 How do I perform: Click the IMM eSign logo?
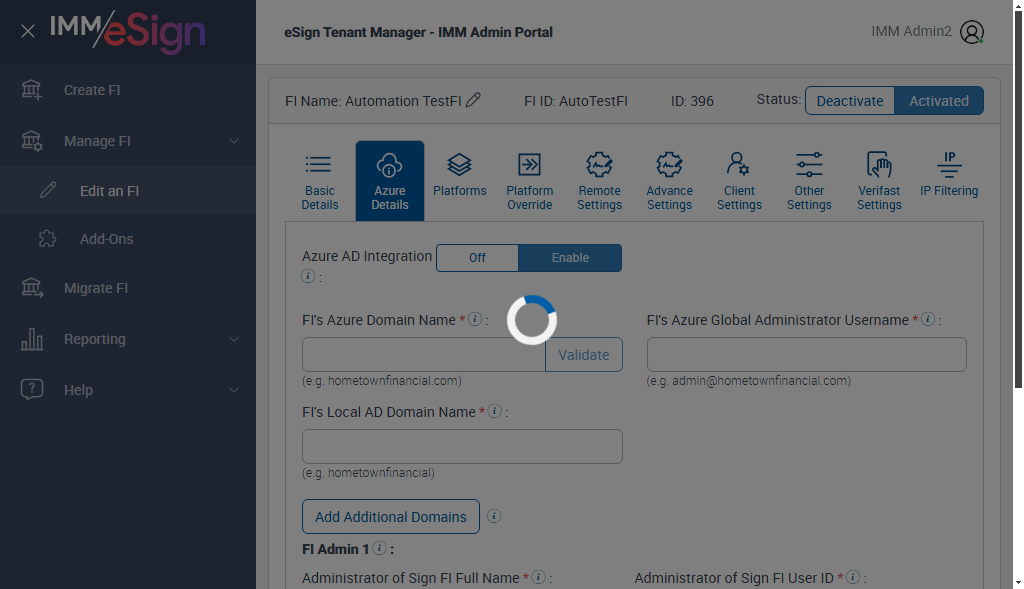pyautogui.click(x=128, y=31)
